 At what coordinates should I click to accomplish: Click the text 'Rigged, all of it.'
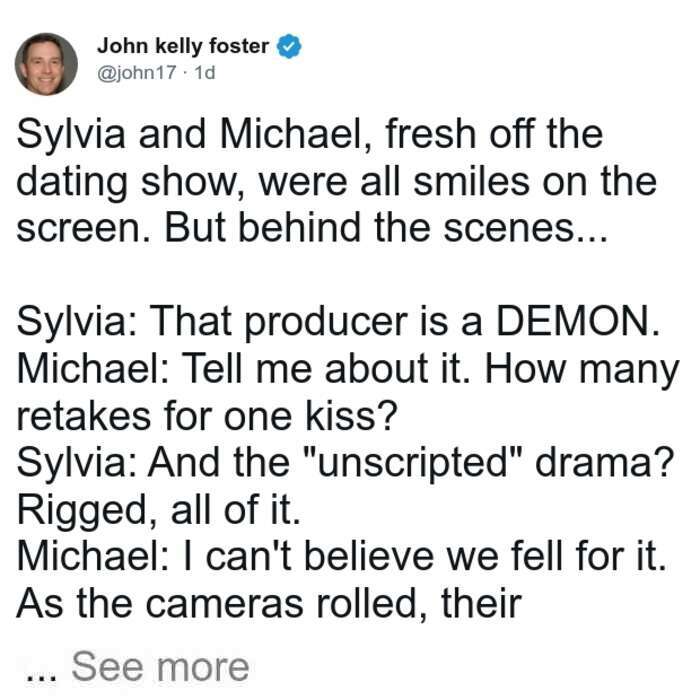[x=158, y=510]
